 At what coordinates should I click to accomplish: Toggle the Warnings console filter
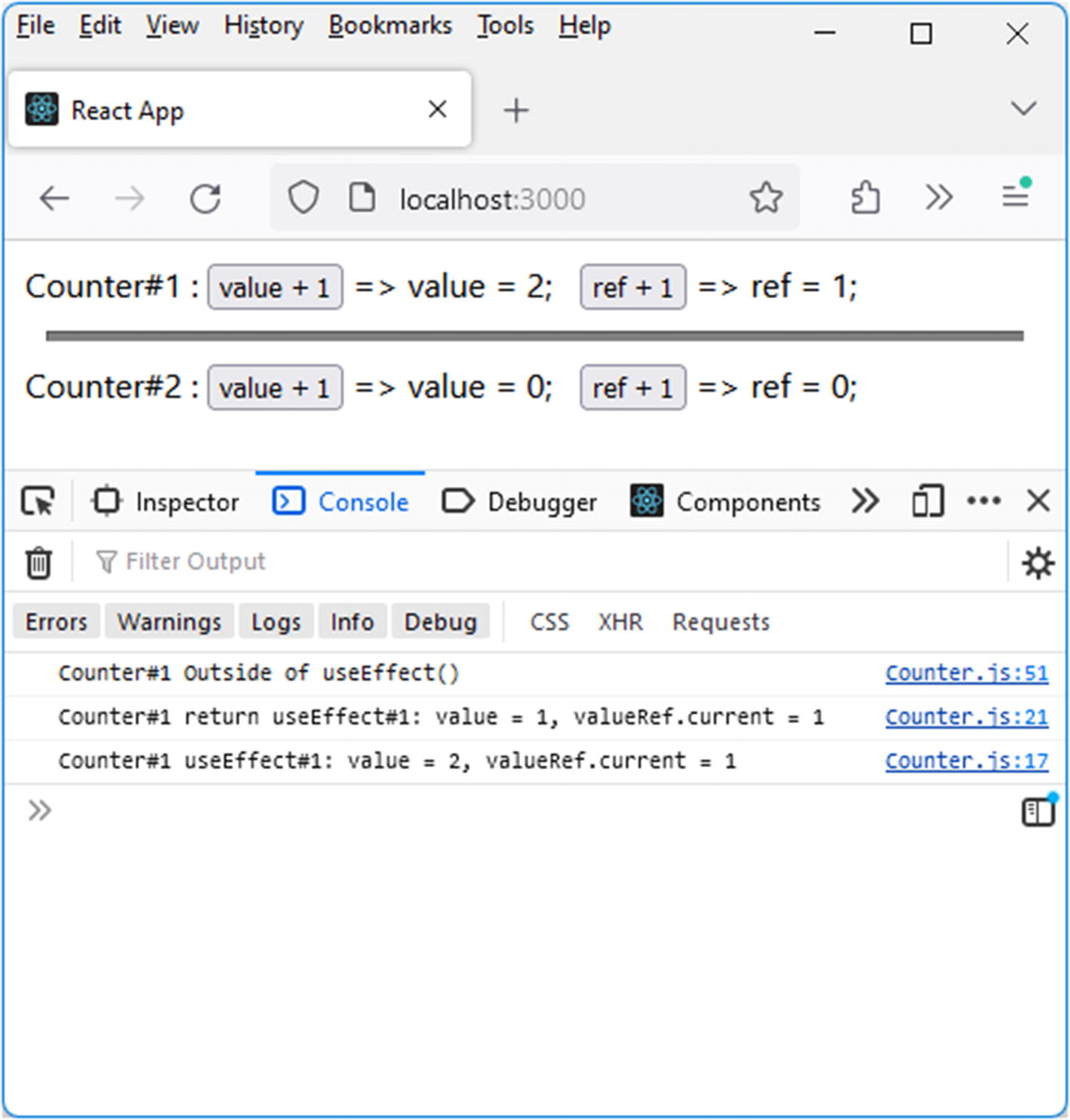point(169,622)
